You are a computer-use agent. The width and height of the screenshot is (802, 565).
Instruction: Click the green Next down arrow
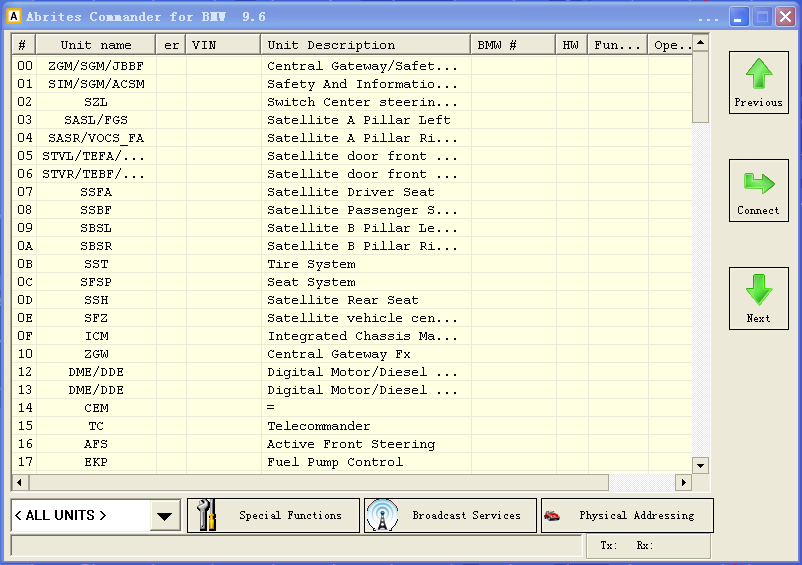coord(759,298)
